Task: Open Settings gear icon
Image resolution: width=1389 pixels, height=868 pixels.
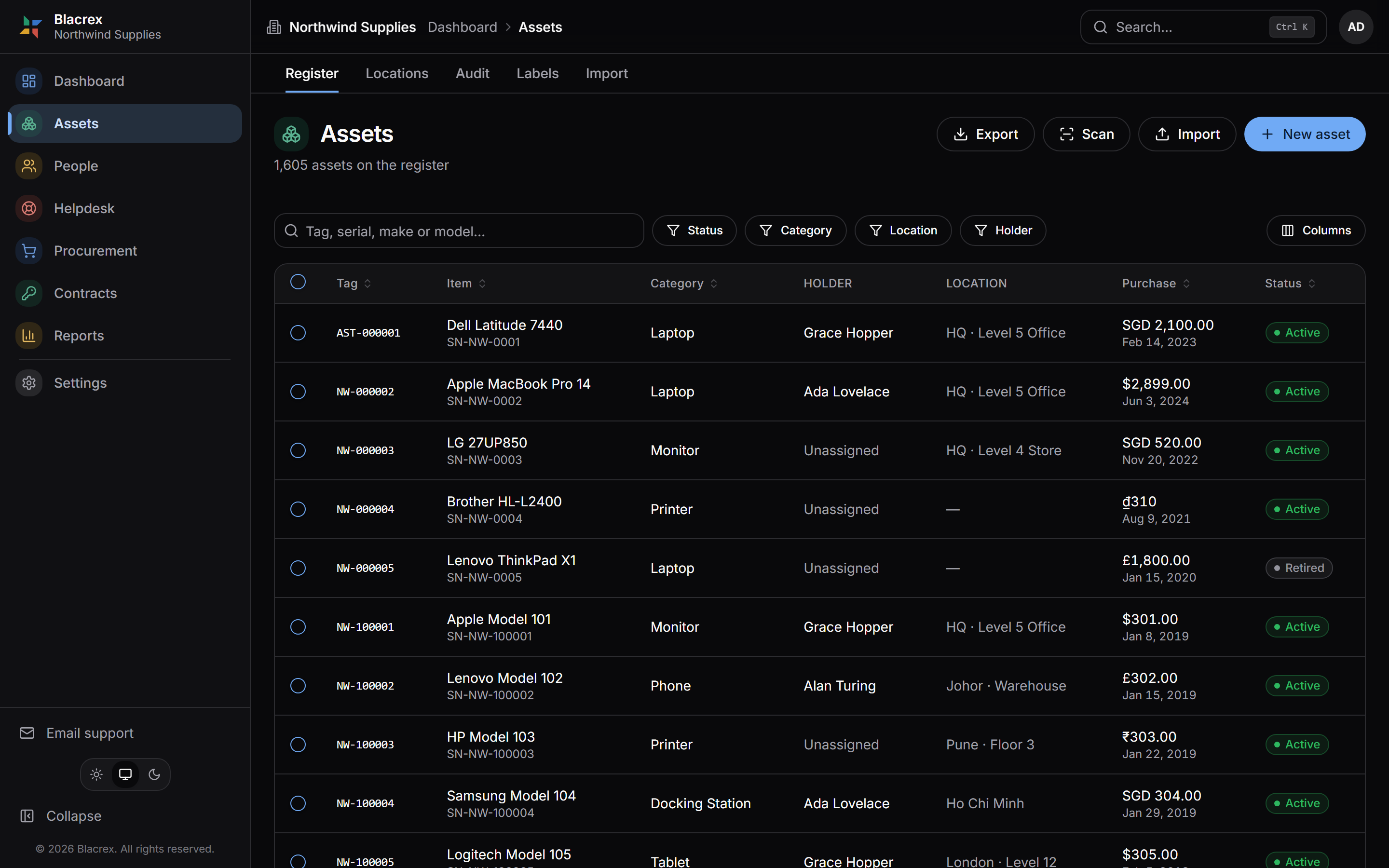Action: (x=29, y=383)
